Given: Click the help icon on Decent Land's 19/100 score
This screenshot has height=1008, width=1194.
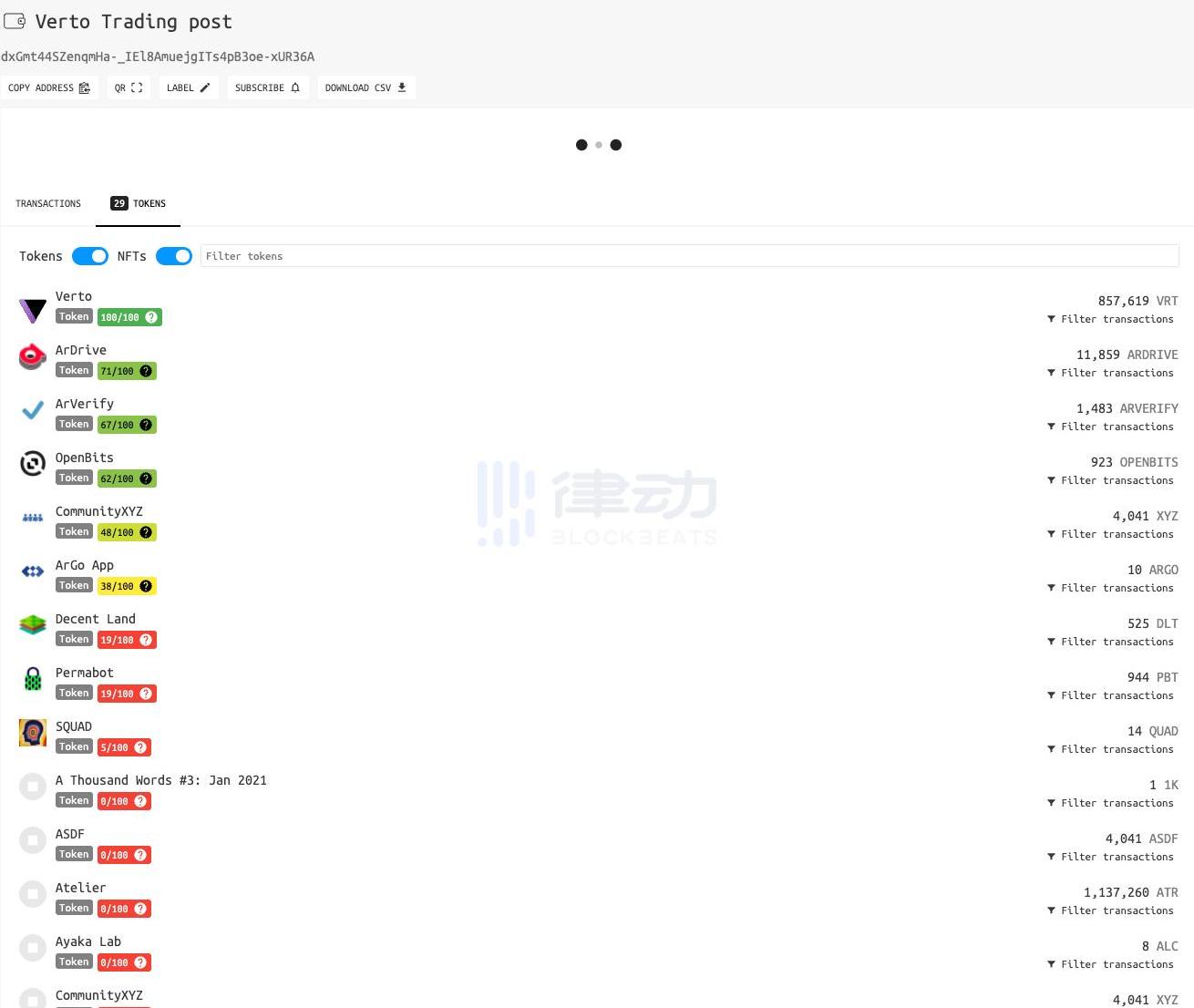Looking at the screenshot, I should click(x=146, y=640).
